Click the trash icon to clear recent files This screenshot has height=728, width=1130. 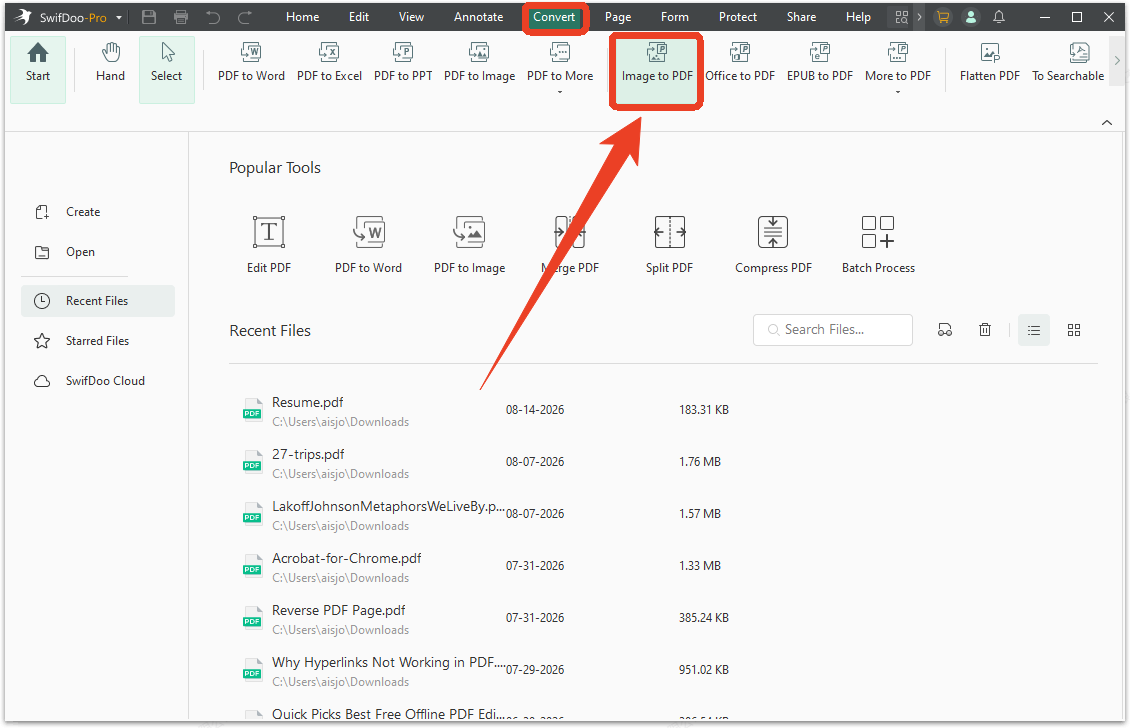pos(984,330)
